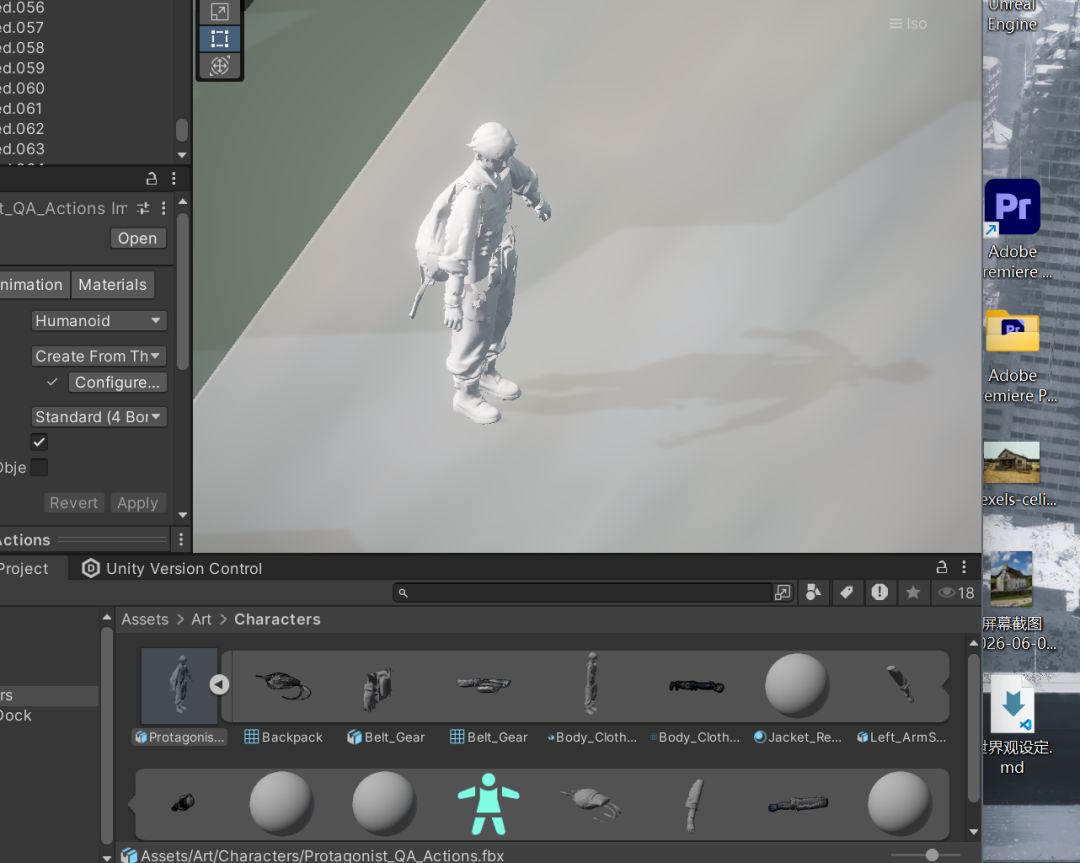
Task: Open the Humanoid animation type dropdown
Action: click(x=98, y=321)
